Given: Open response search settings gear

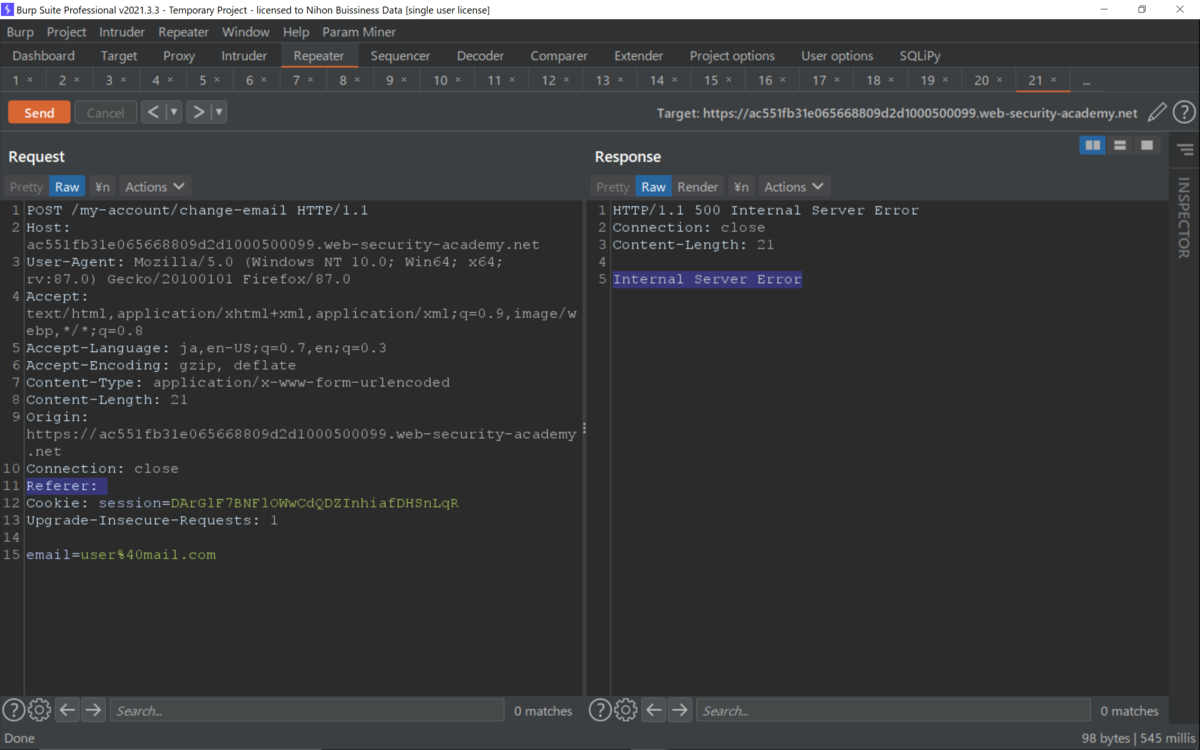Looking at the screenshot, I should pos(625,710).
